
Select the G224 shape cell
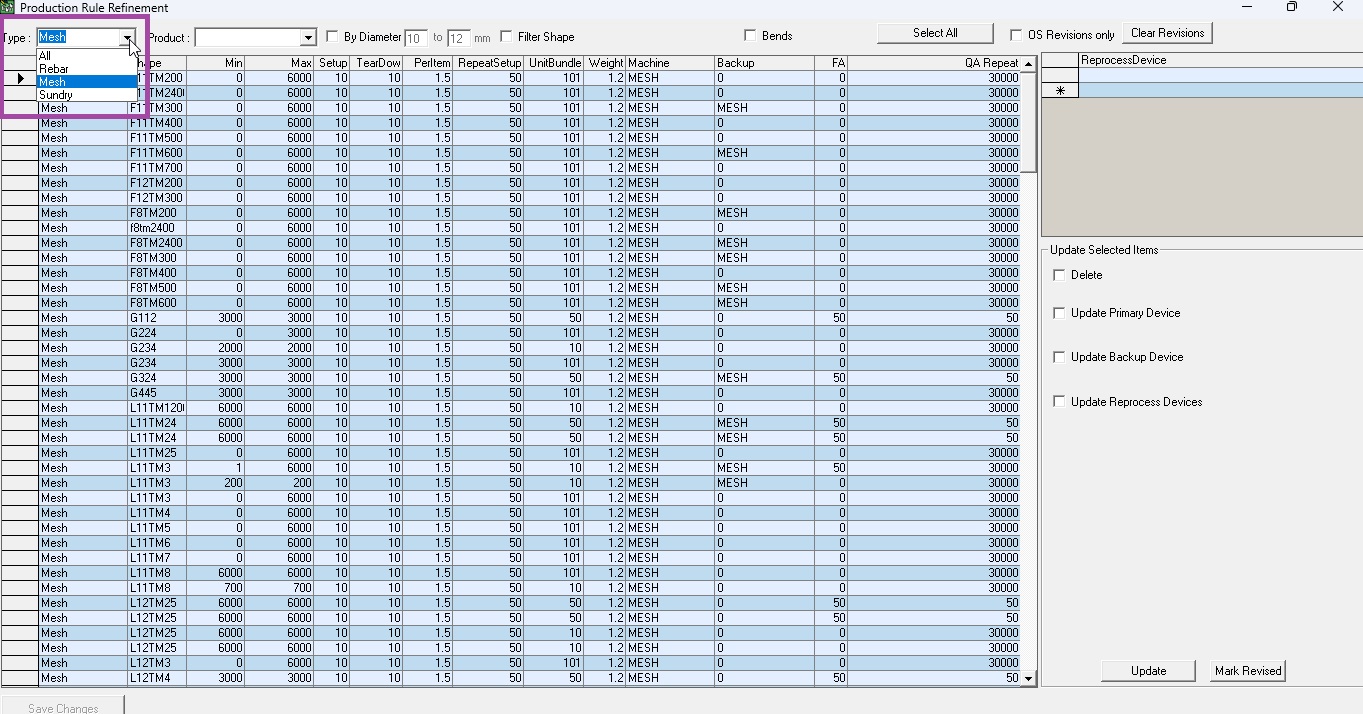pyautogui.click(x=157, y=333)
